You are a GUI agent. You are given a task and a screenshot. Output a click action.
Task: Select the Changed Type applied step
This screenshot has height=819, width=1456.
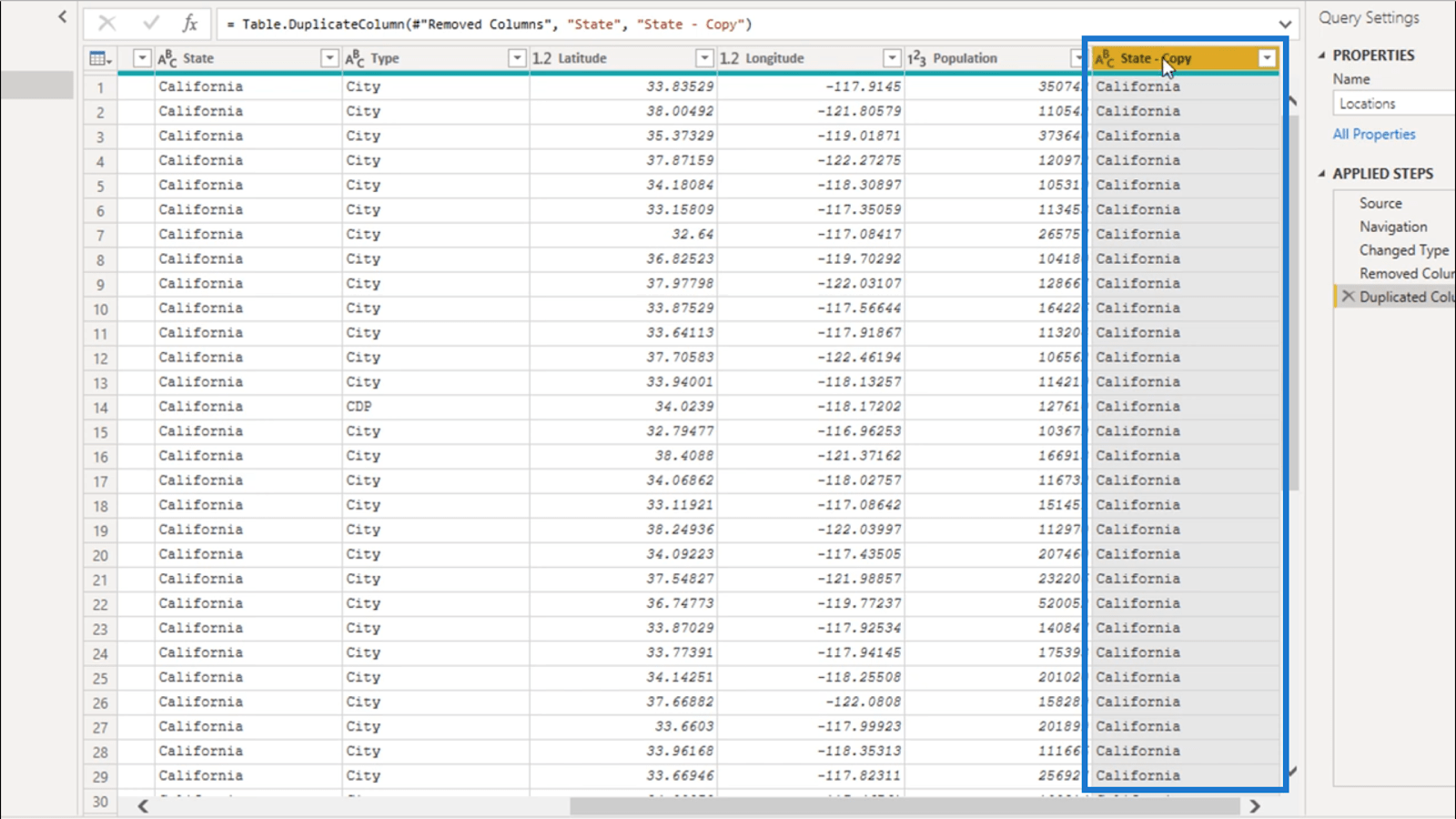[1403, 250]
